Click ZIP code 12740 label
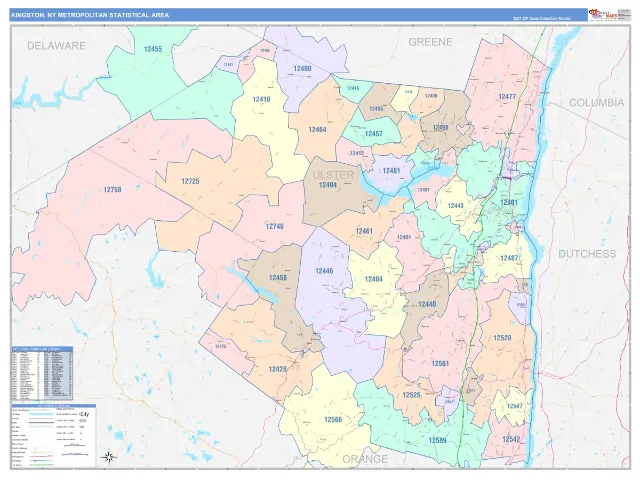640x480 pixels. click(x=275, y=226)
